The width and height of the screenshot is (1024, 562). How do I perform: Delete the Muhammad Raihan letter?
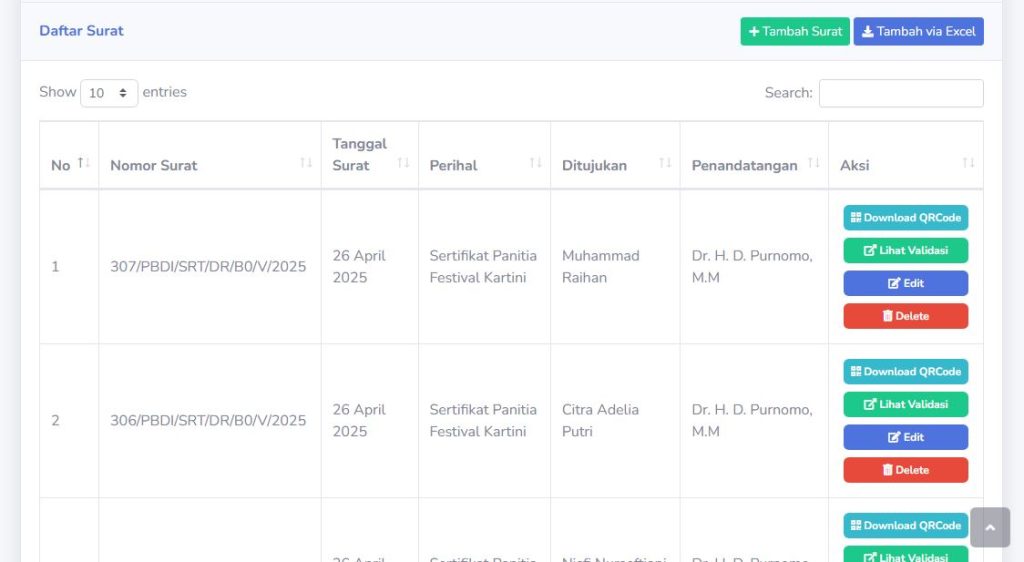pos(906,316)
